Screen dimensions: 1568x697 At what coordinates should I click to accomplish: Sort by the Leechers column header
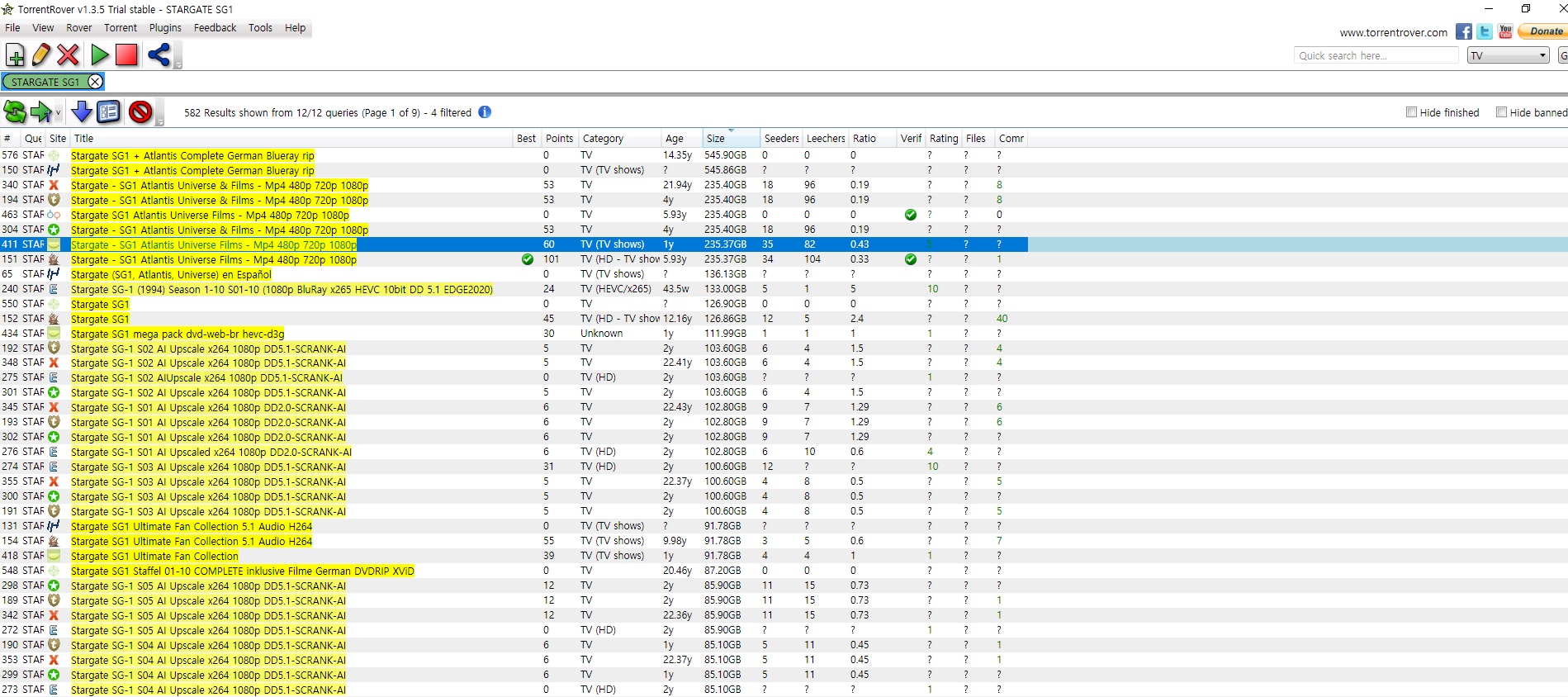[826, 138]
